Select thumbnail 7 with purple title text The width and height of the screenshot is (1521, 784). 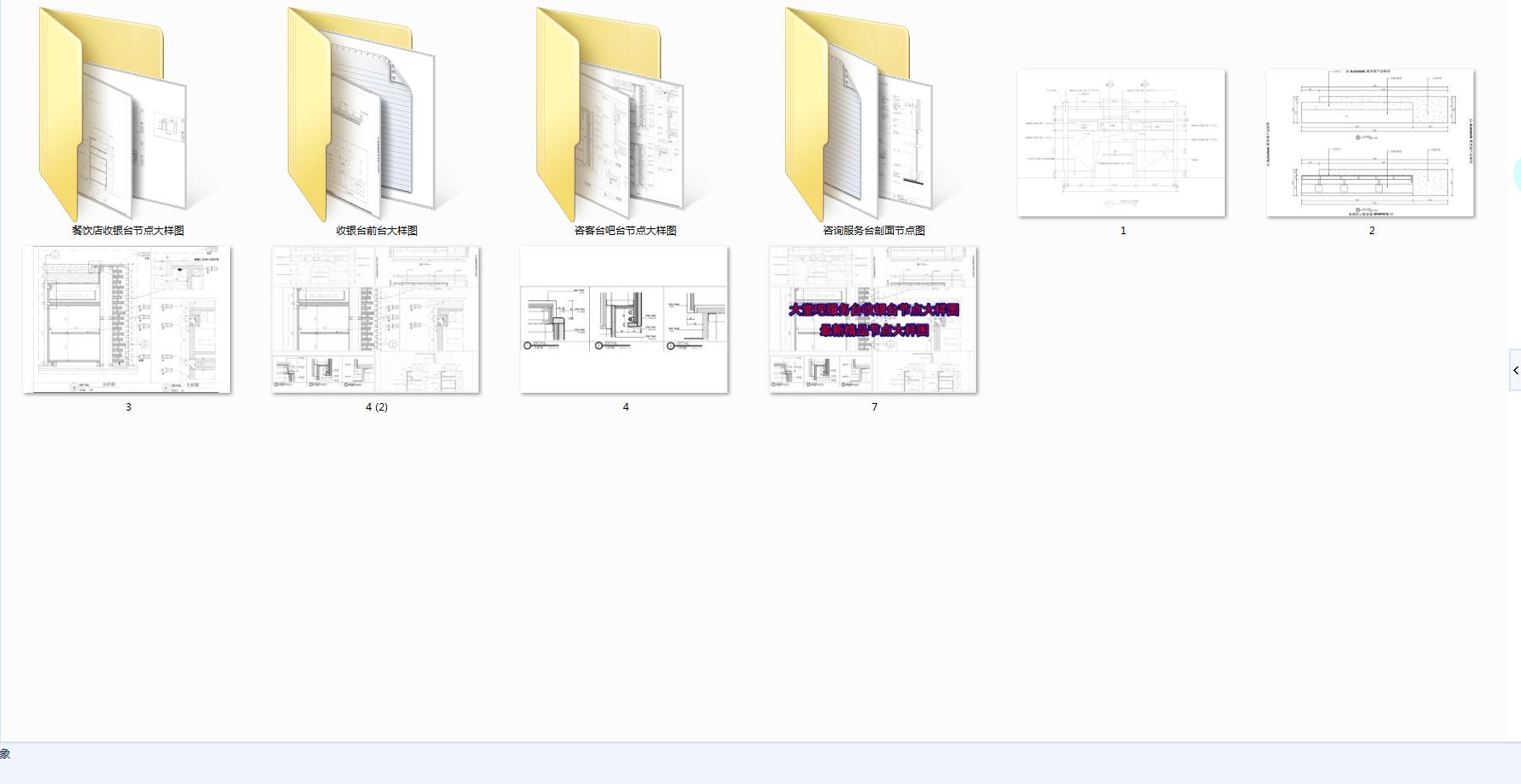pos(873,320)
